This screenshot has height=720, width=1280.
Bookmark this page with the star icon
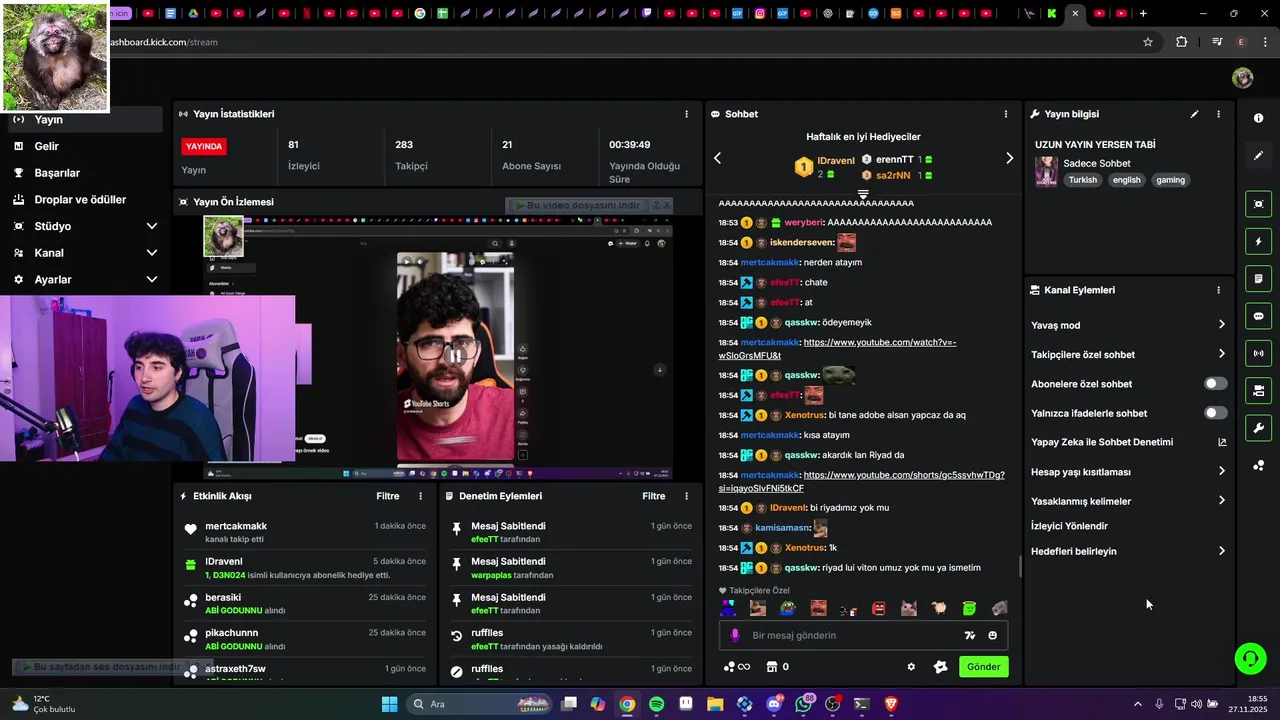(x=1148, y=42)
